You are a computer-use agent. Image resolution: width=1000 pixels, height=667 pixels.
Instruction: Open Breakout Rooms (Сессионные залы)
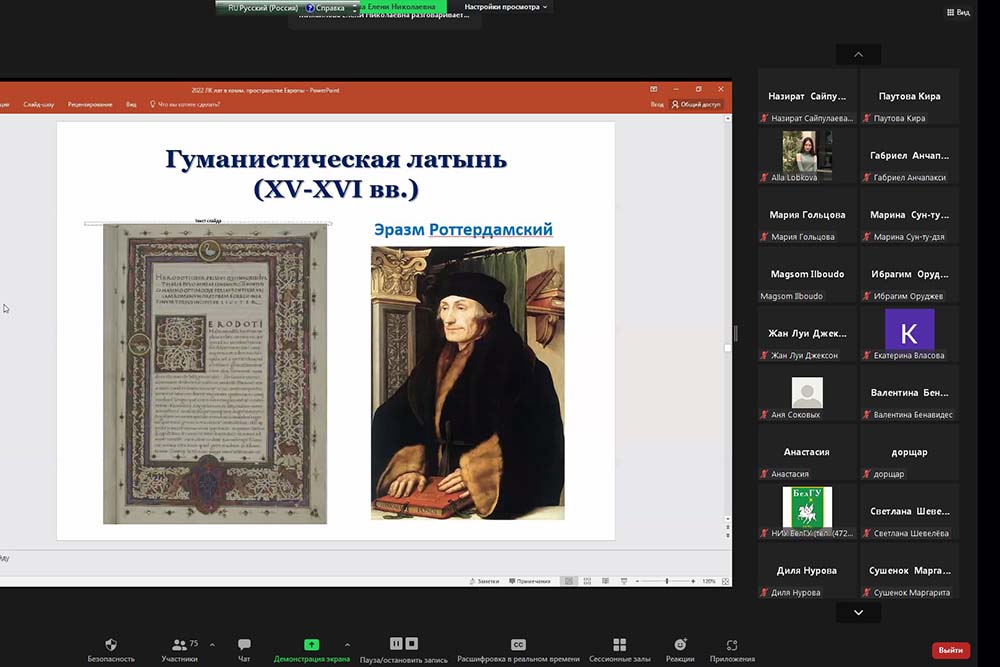click(619, 645)
